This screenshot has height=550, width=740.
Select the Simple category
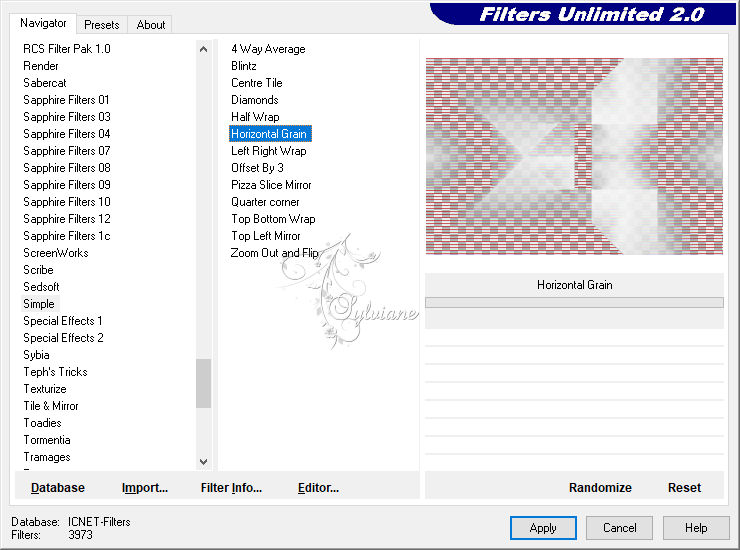39,304
